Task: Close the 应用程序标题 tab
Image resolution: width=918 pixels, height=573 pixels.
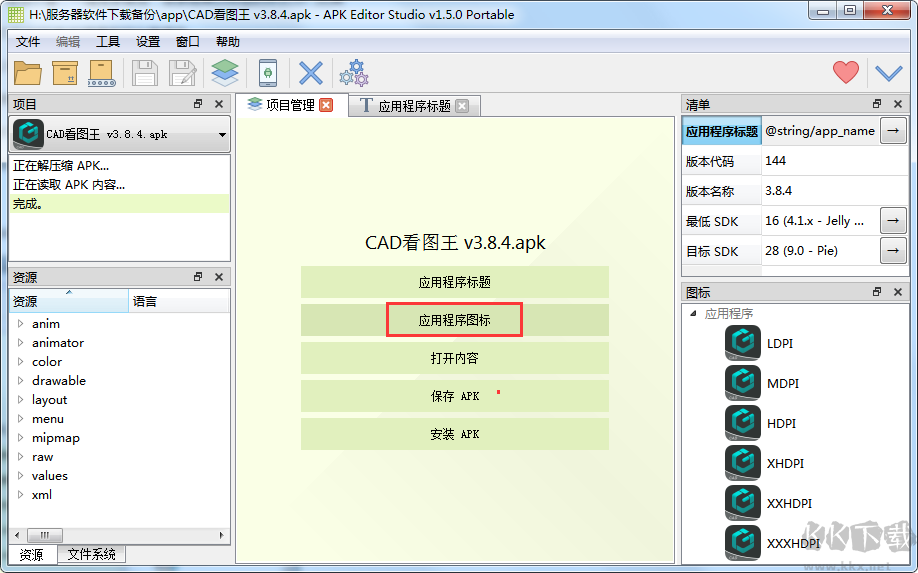Action: pyautogui.click(x=462, y=106)
